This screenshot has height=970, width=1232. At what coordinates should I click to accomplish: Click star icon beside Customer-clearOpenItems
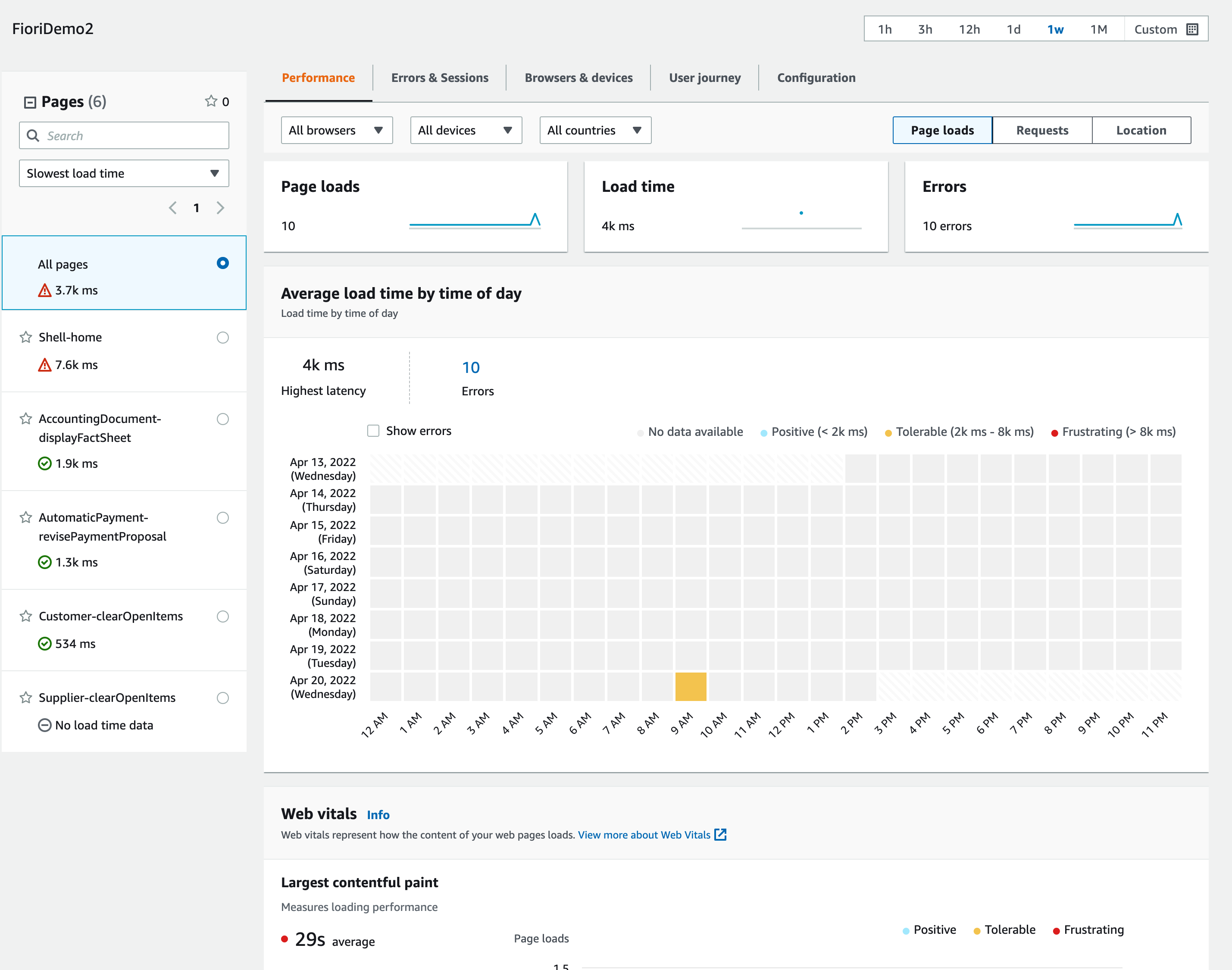(25, 616)
